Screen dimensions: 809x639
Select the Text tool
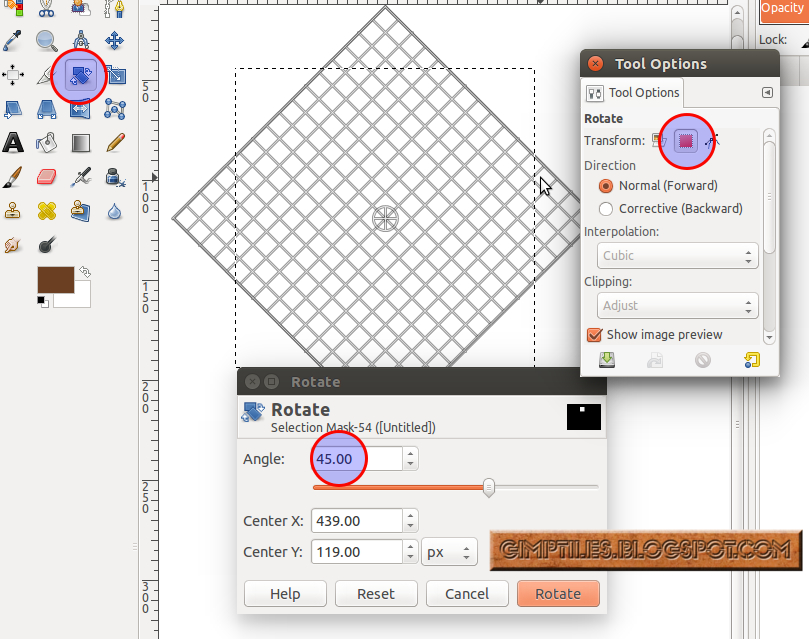point(14,142)
